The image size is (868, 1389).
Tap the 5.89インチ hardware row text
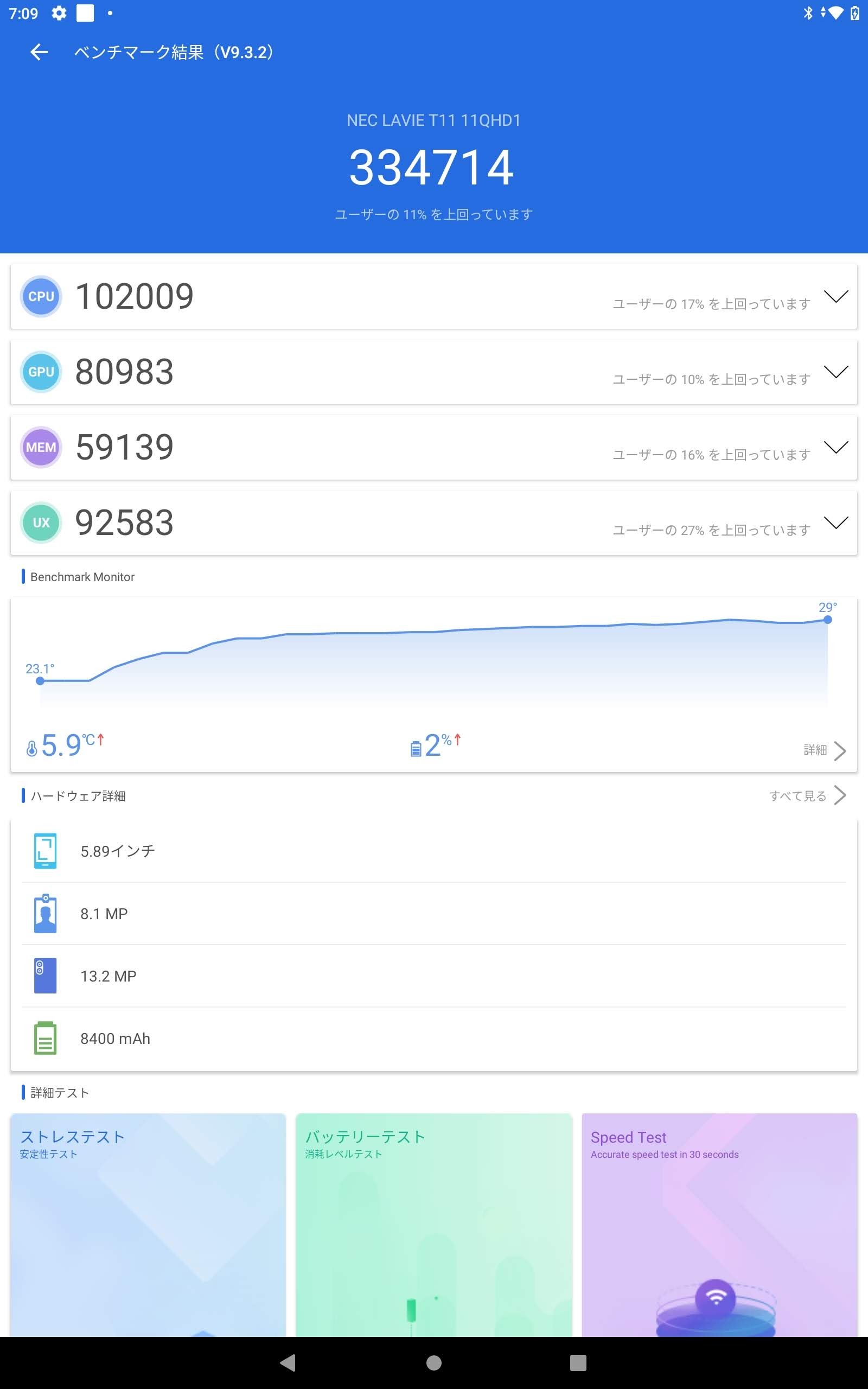click(118, 851)
